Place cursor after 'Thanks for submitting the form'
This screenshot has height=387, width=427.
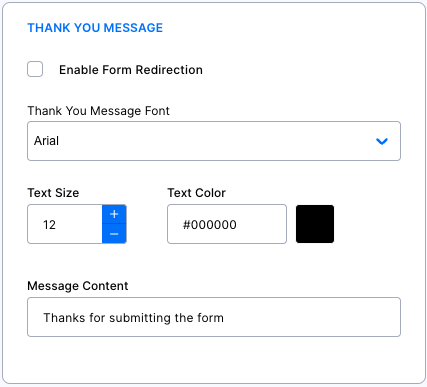coord(225,318)
